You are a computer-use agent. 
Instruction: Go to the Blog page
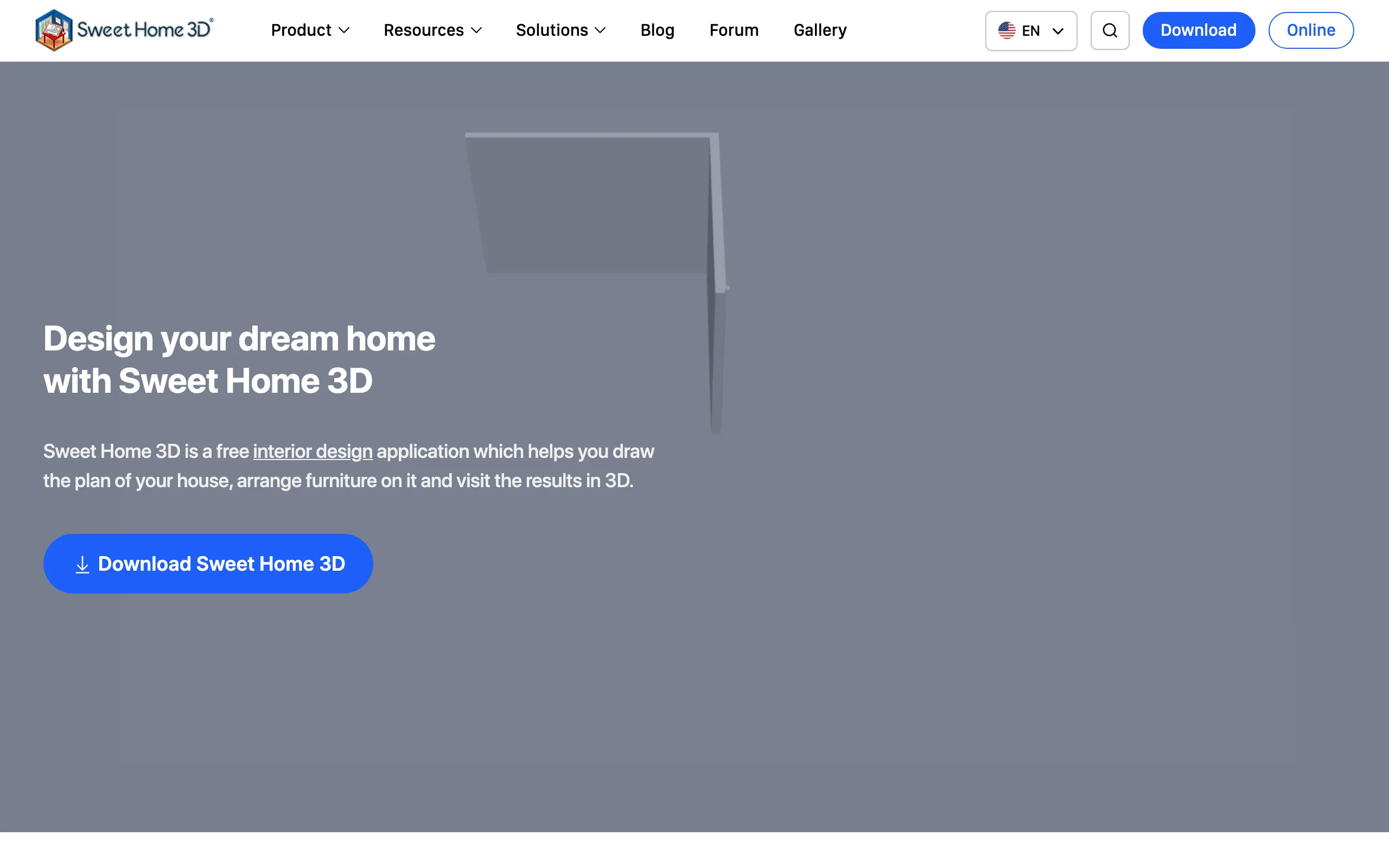pos(657,30)
